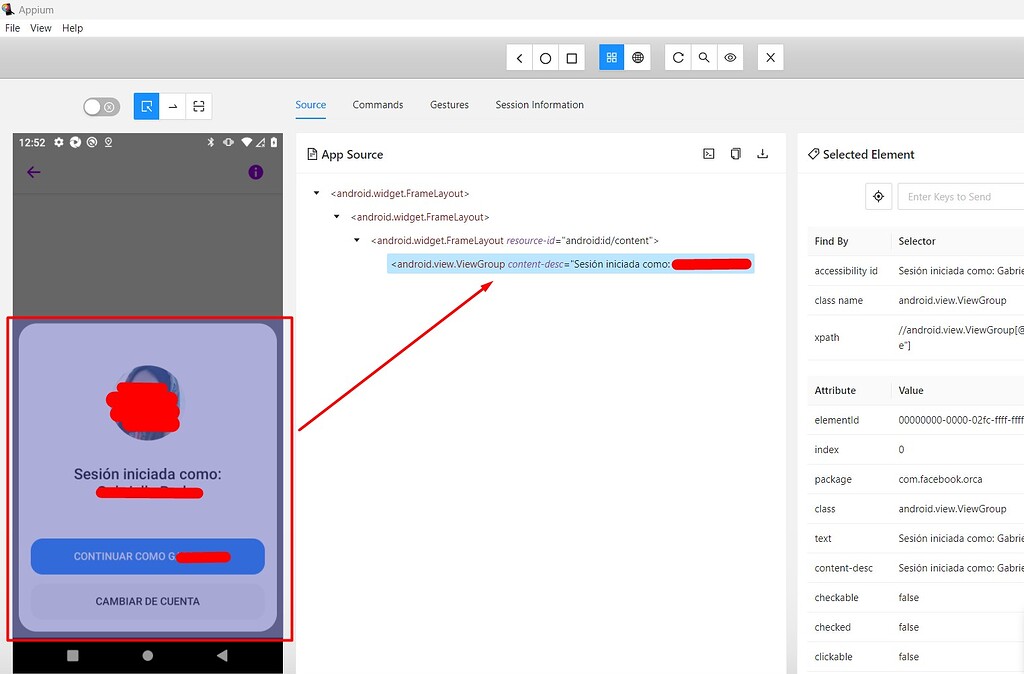Click the Enter Keys to Send field

pos(960,196)
